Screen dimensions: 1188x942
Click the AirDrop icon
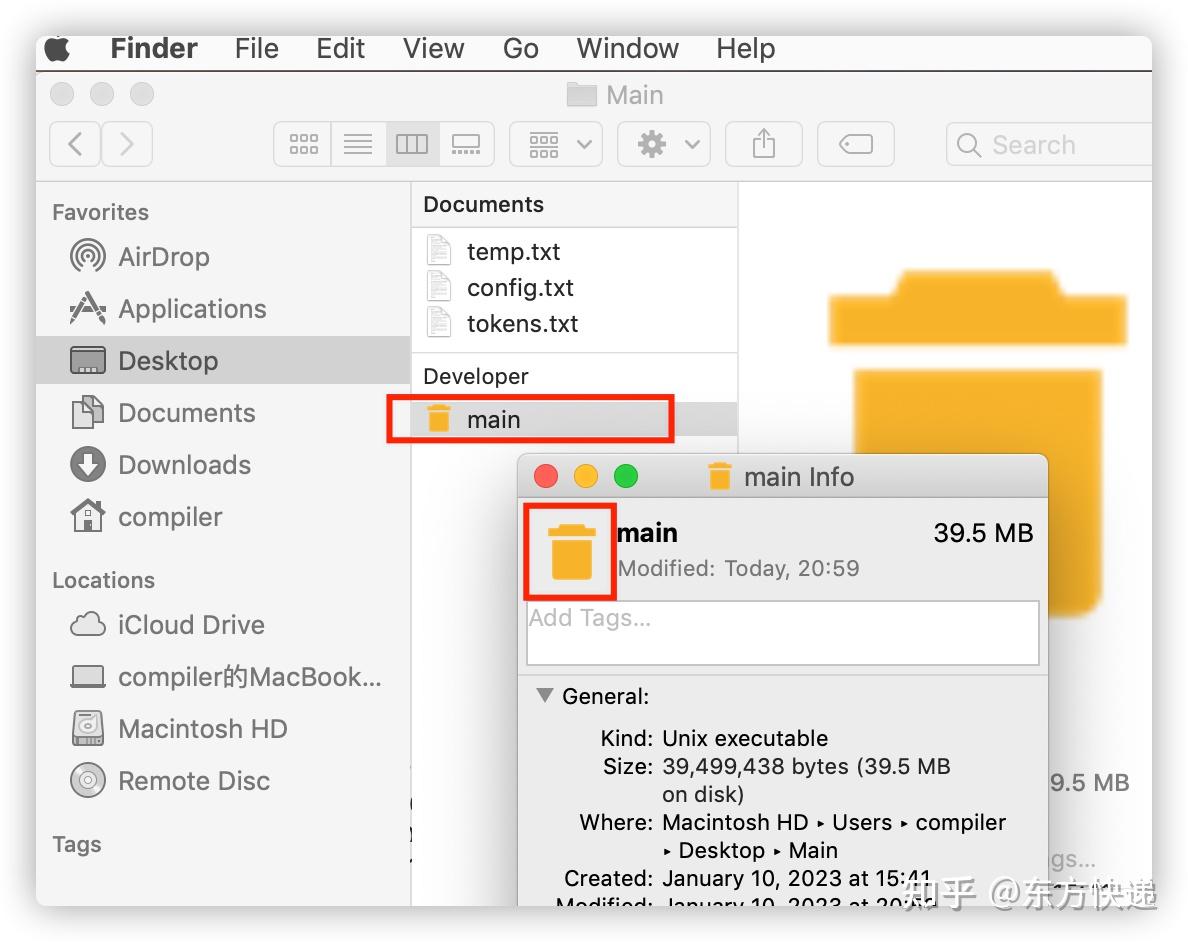coord(88,256)
